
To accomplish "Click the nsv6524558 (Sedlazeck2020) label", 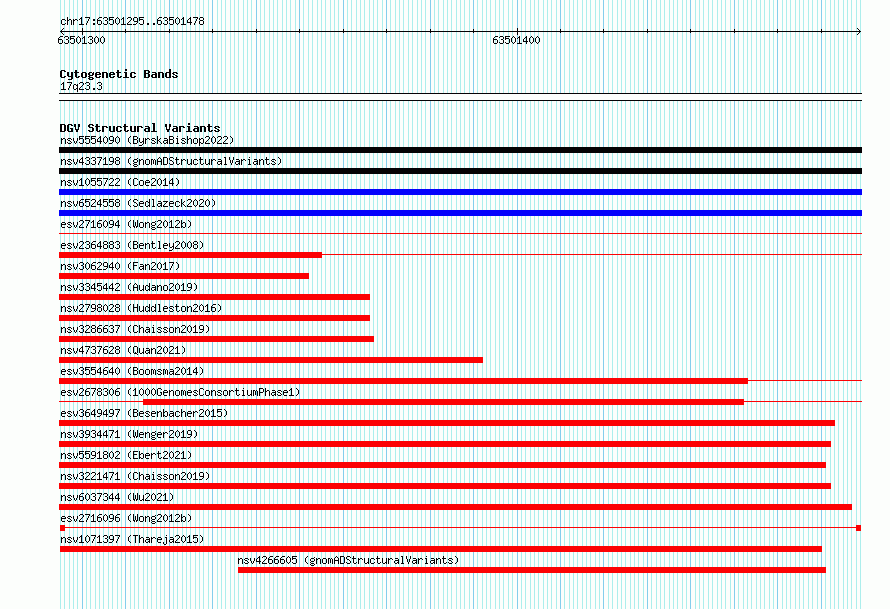I will click(x=138, y=203).
